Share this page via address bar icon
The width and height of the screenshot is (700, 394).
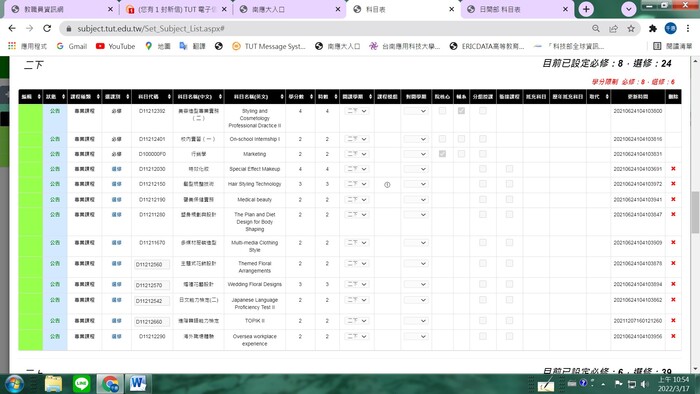(x=613, y=29)
